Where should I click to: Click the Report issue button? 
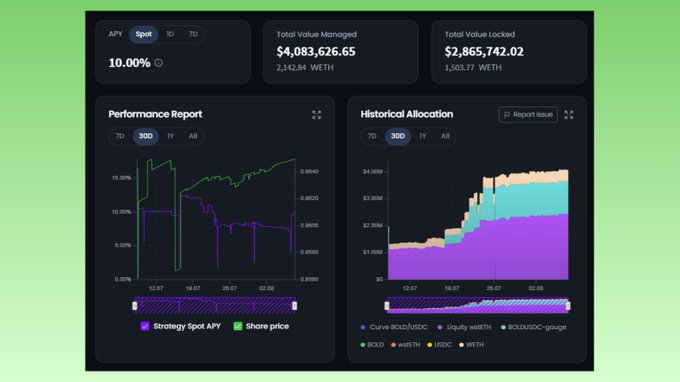coord(528,114)
